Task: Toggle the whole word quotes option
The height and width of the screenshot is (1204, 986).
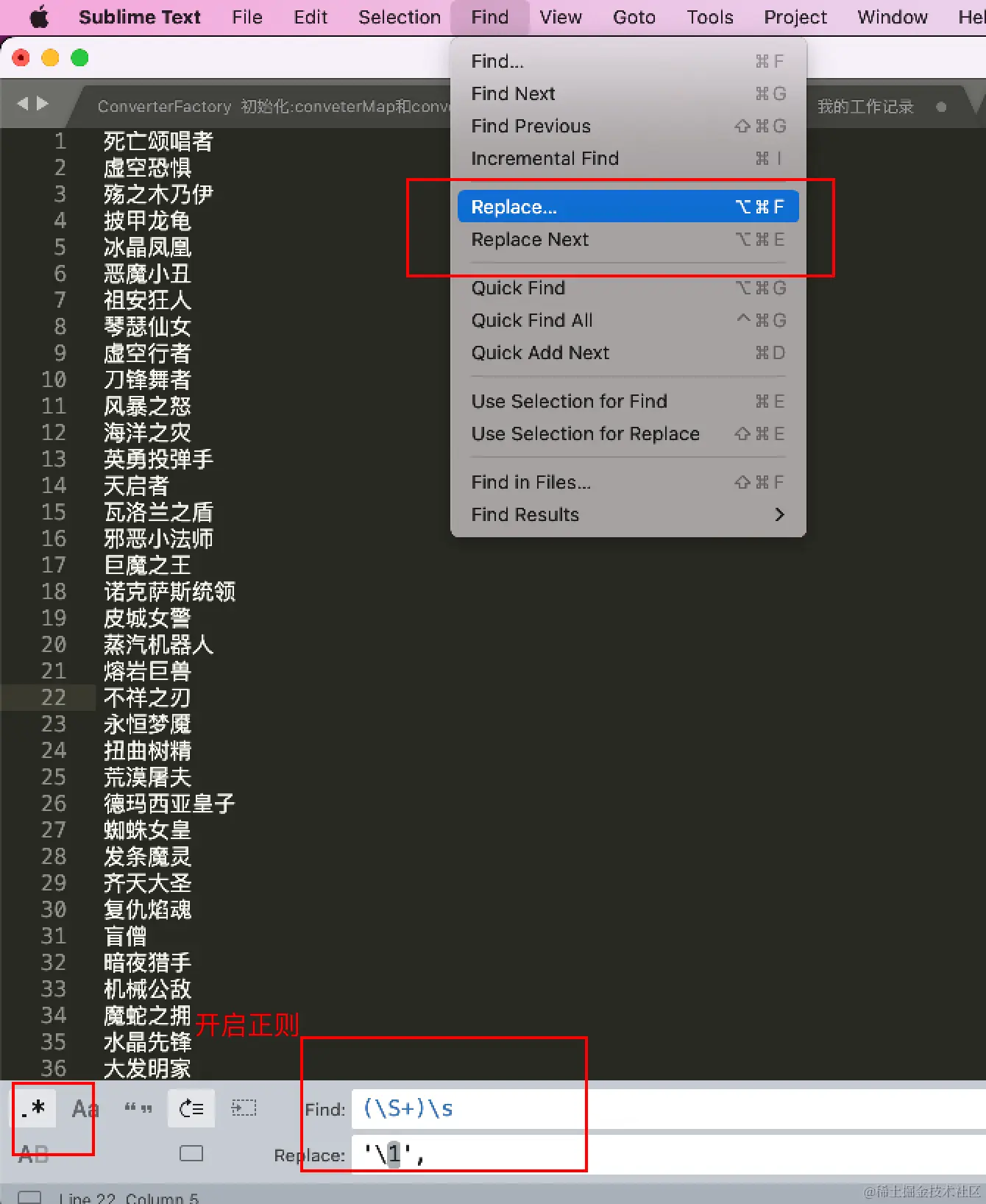Action: click(138, 1108)
